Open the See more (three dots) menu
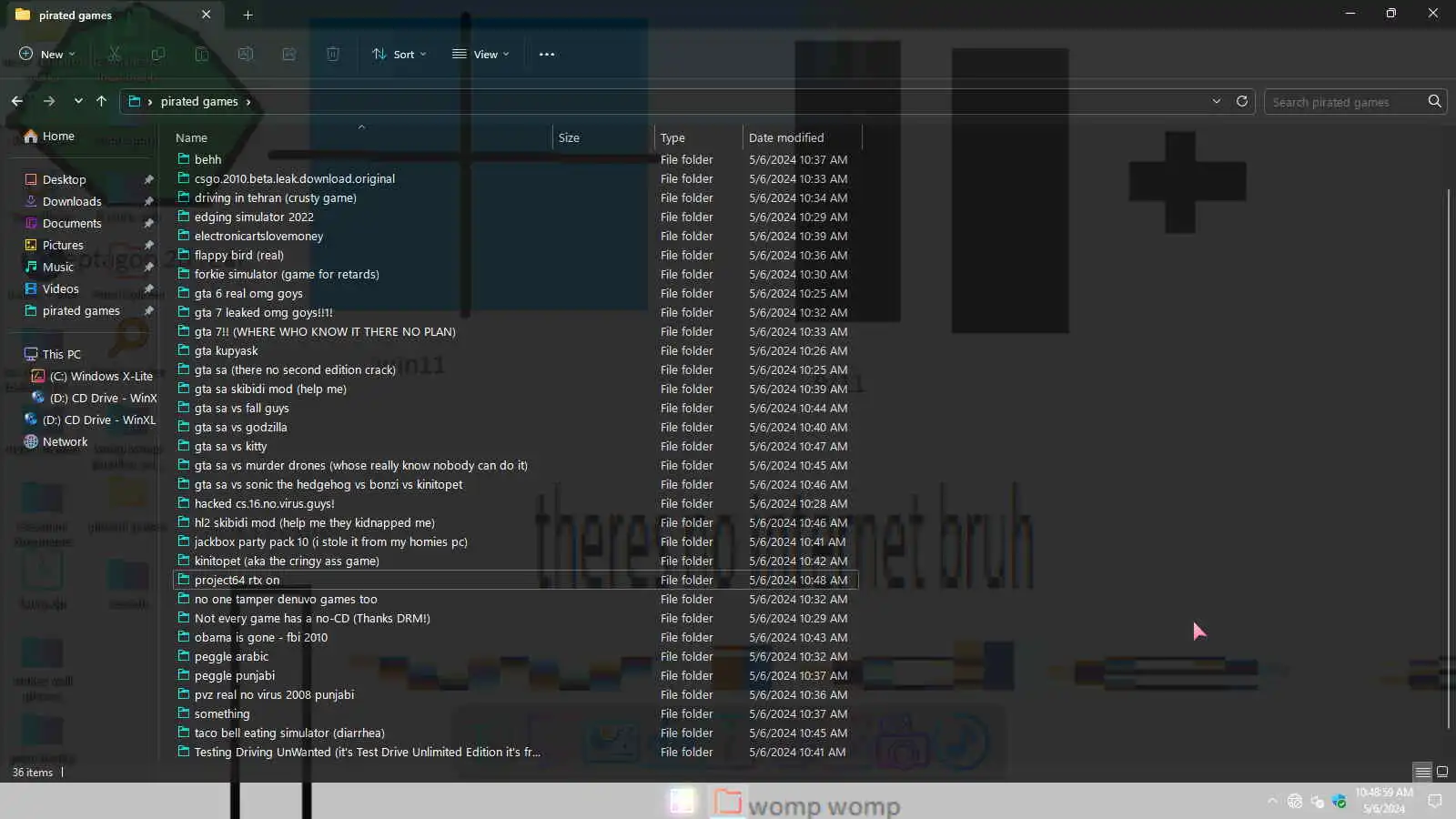The width and height of the screenshot is (1456, 819). tap(547, 55)
